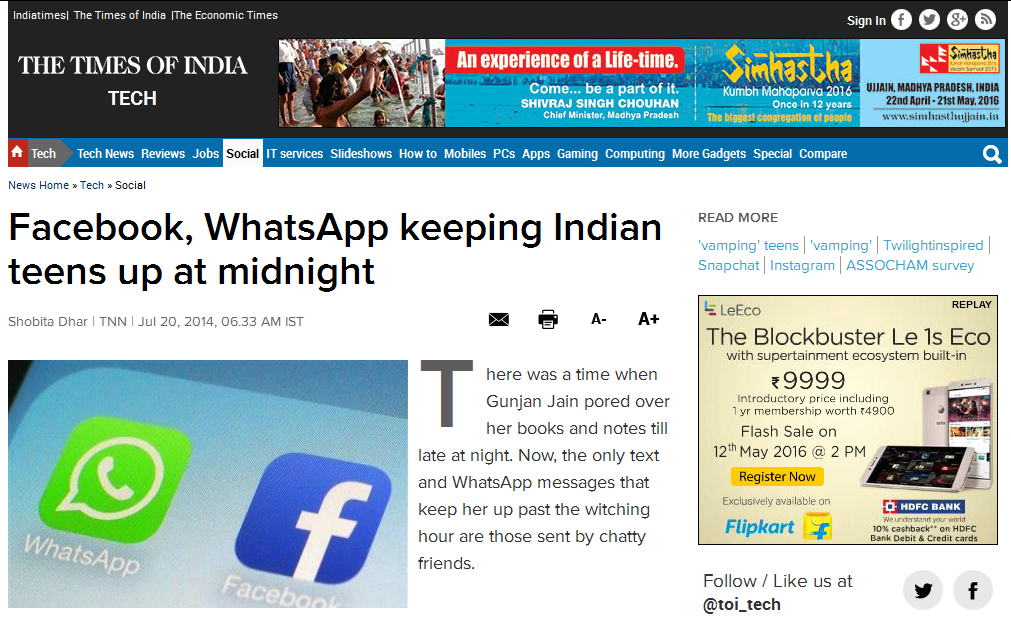Screen dimensions: 1011x630
Task: Open RSS feed icon in header
Action: click(985, 20)
